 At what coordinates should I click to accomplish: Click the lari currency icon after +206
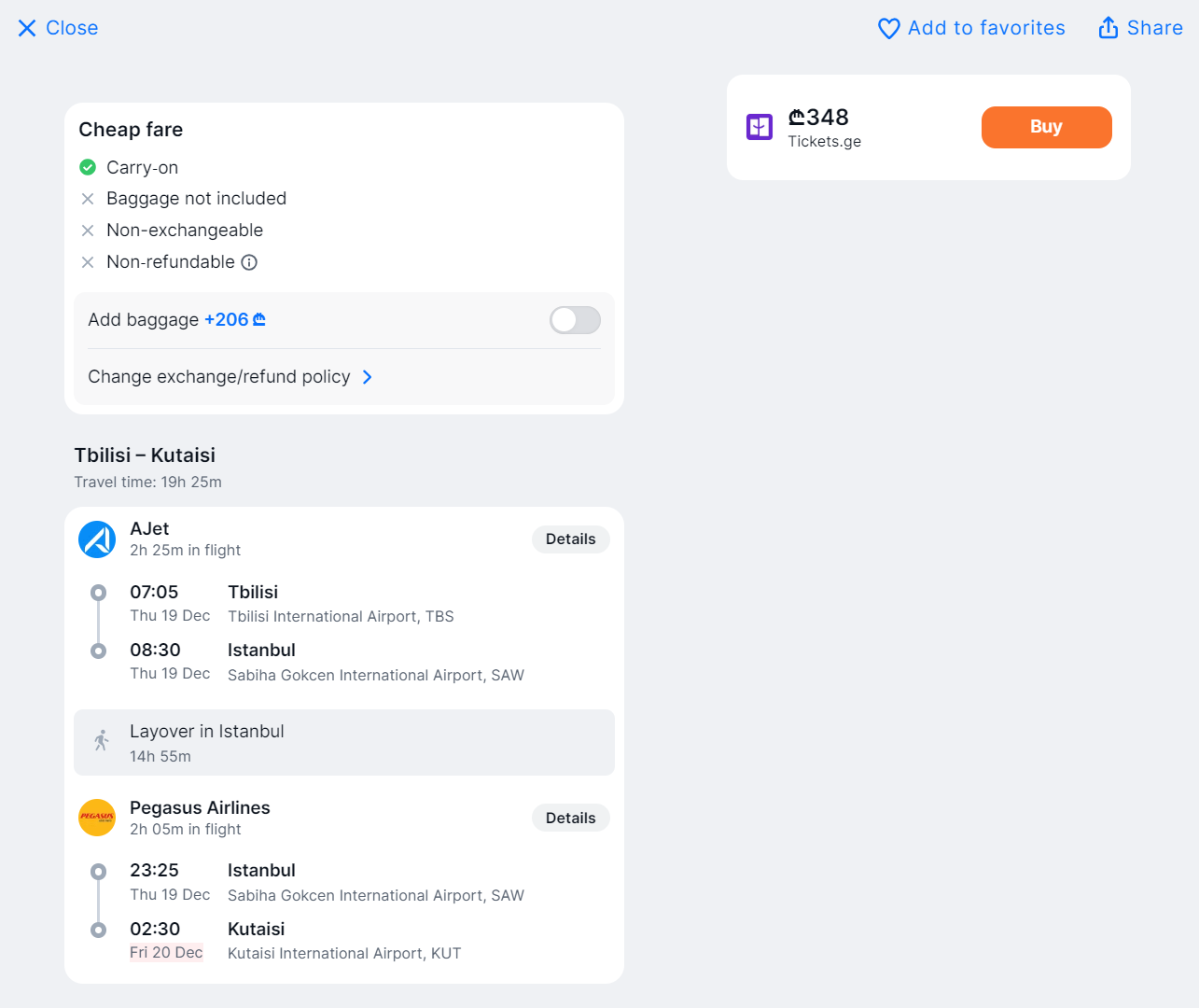(259, 319)
